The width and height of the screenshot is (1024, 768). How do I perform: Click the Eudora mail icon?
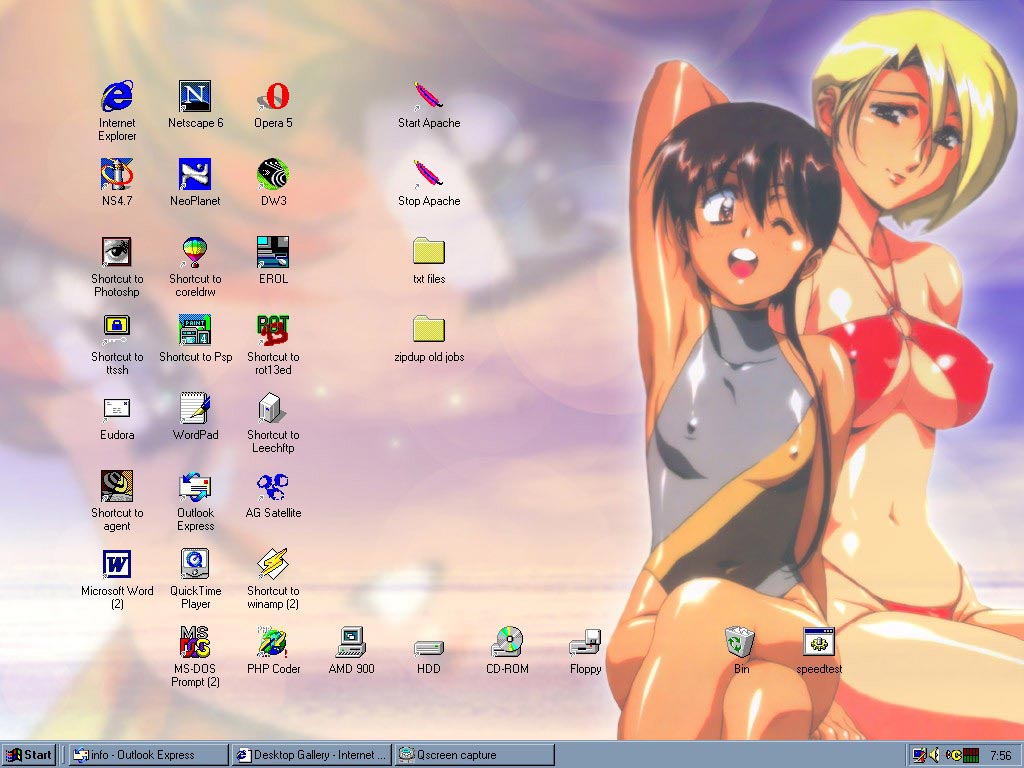(117, 409)
